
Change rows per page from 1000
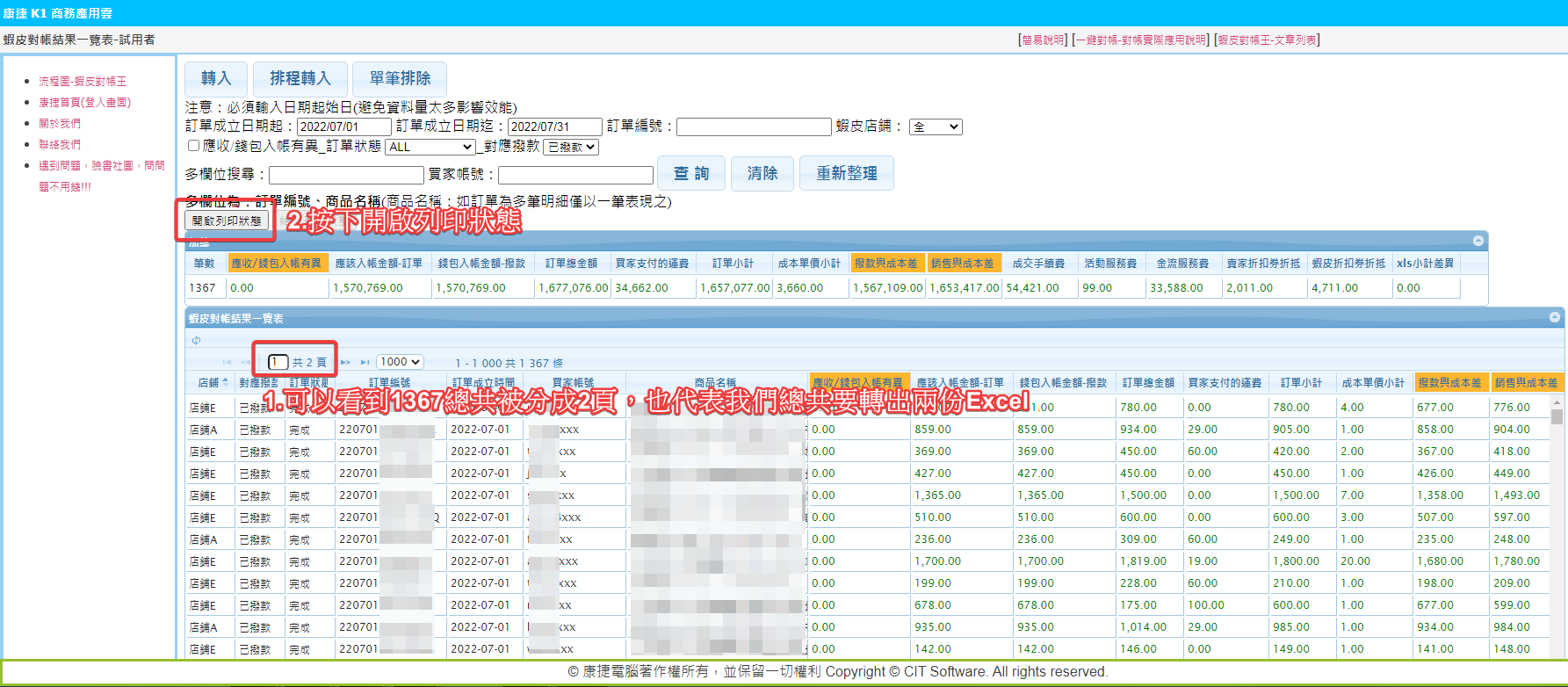[400, 362]
